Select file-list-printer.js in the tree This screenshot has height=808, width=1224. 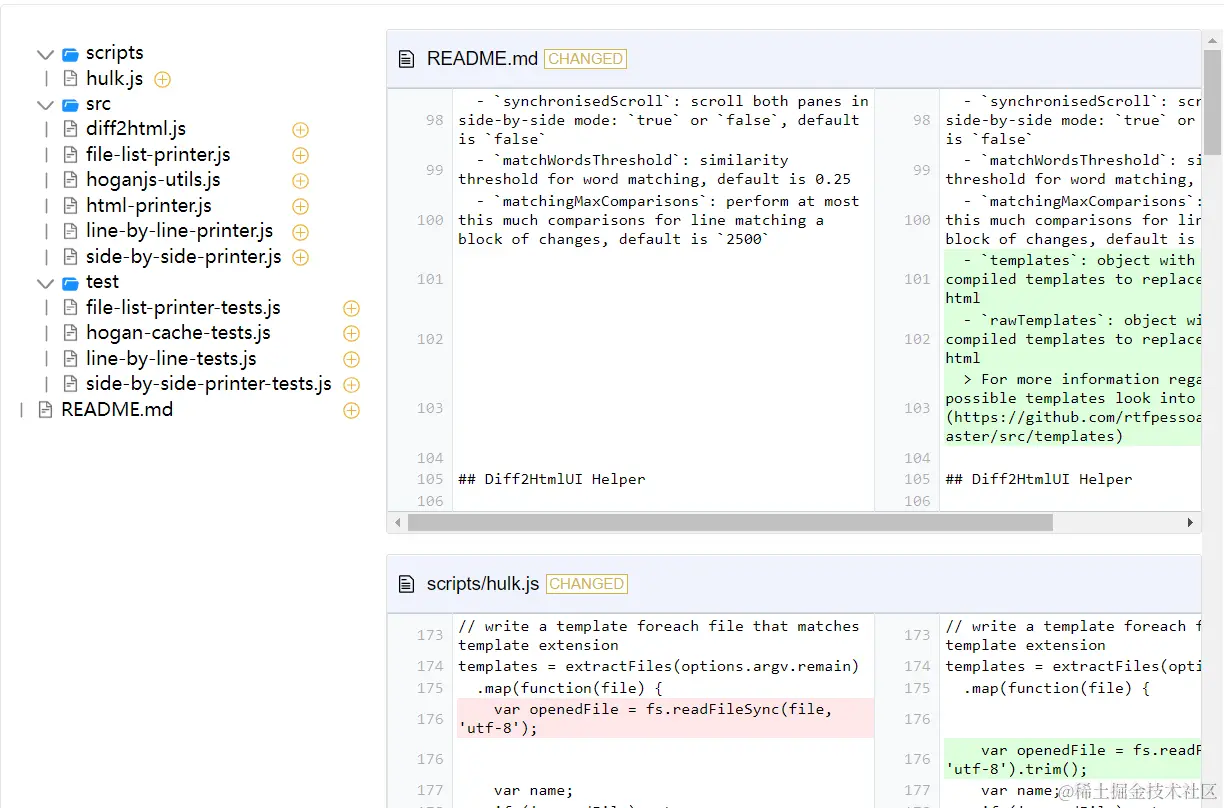pos(158,155)
